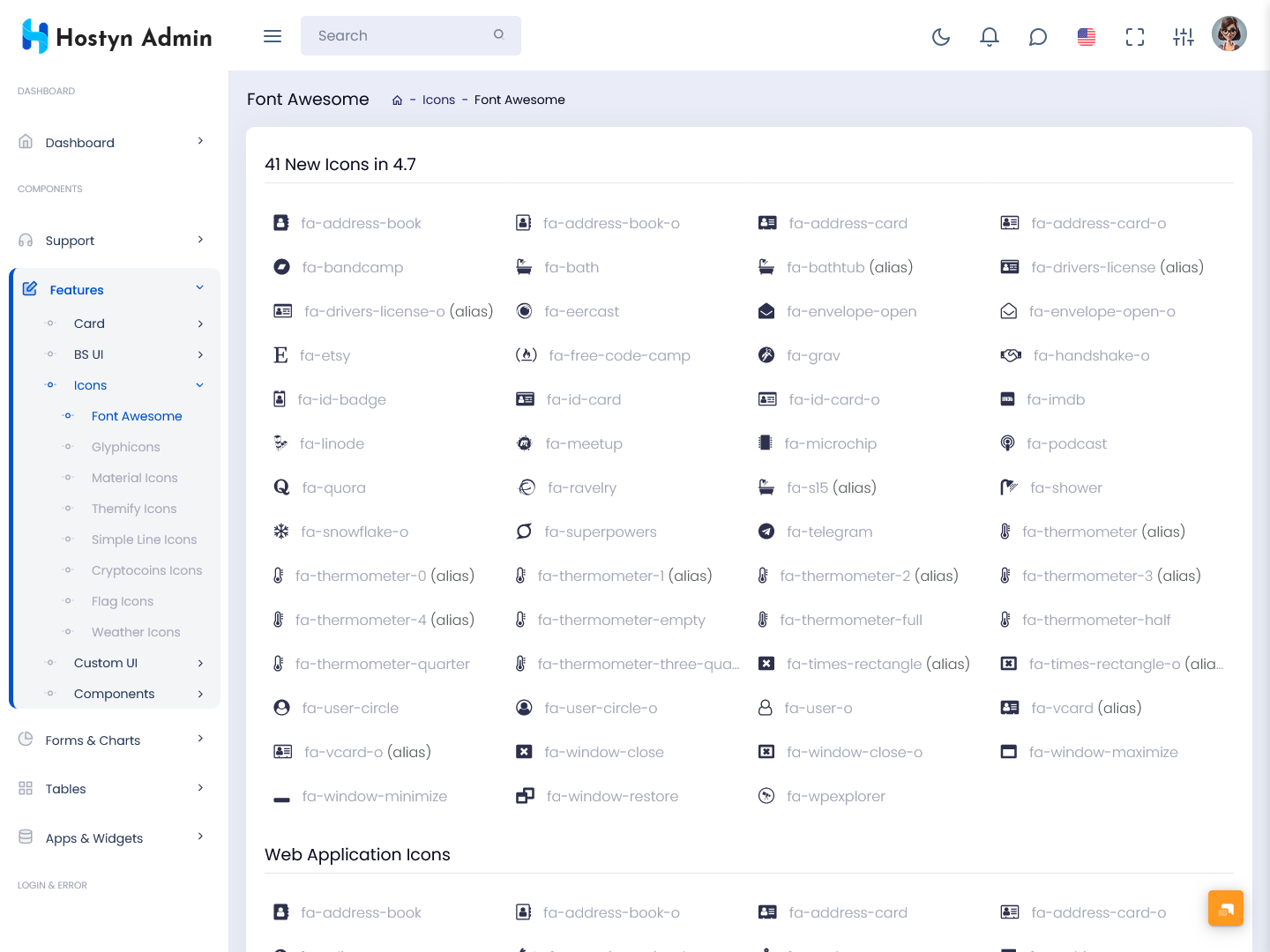Toggle fullscreen mode icon
Viewport: 1270px width, 952px height.
(1135, 36)
